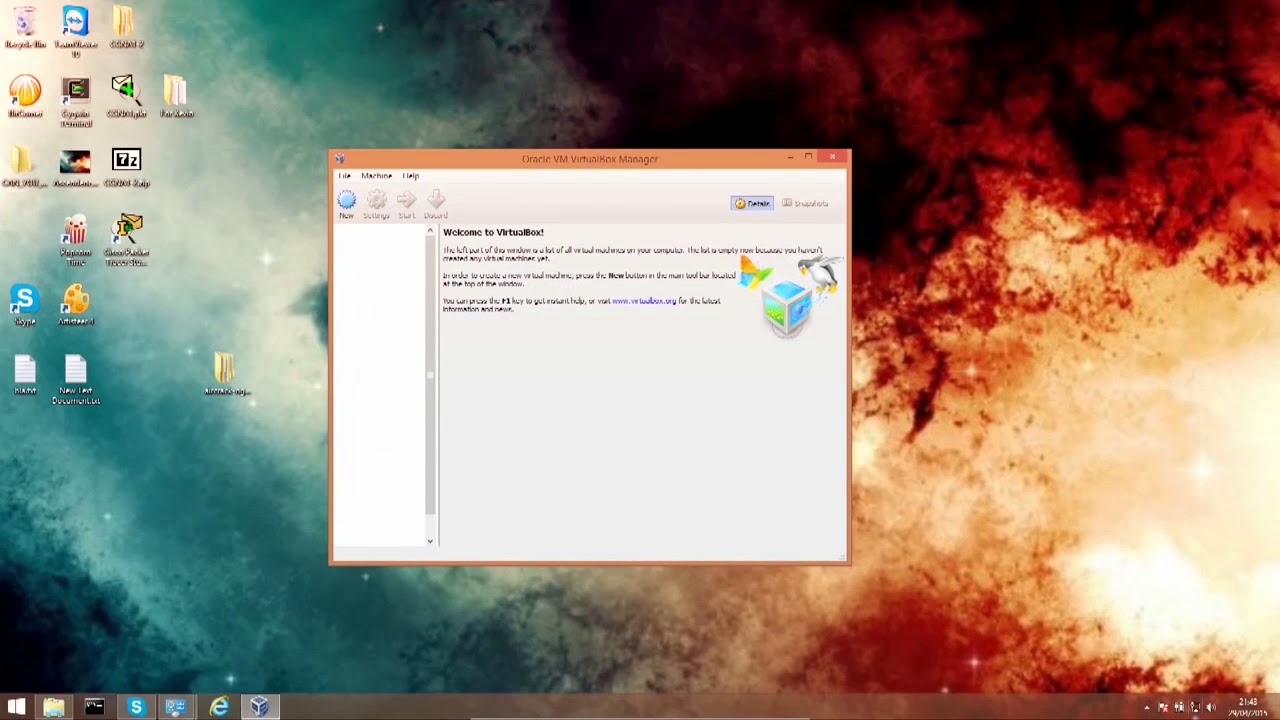Select the Skype desktop shortcut
This screenshot has height=720, width=1280.
25,305
